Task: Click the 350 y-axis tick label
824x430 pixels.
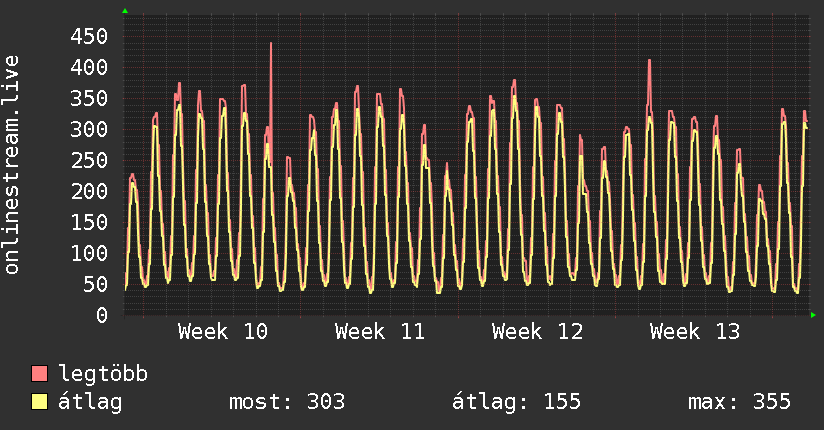Action: click(89, 98)
